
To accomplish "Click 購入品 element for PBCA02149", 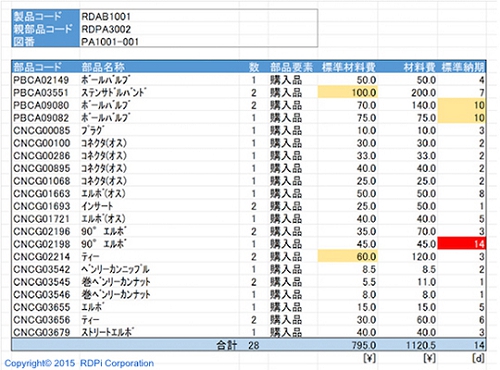I will tap(286, 80).
